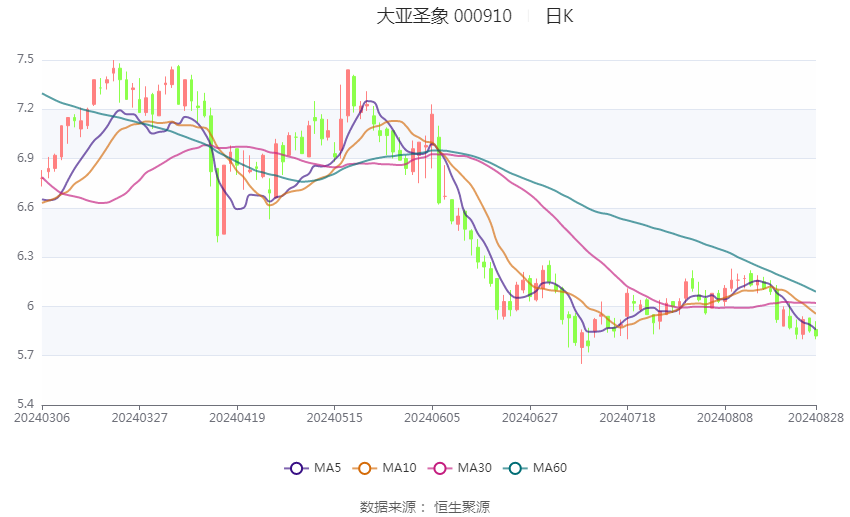This screenshot has width=850, height=517.
Task: Select x-axis date label 20240515
Action: (x=334, y=418)
